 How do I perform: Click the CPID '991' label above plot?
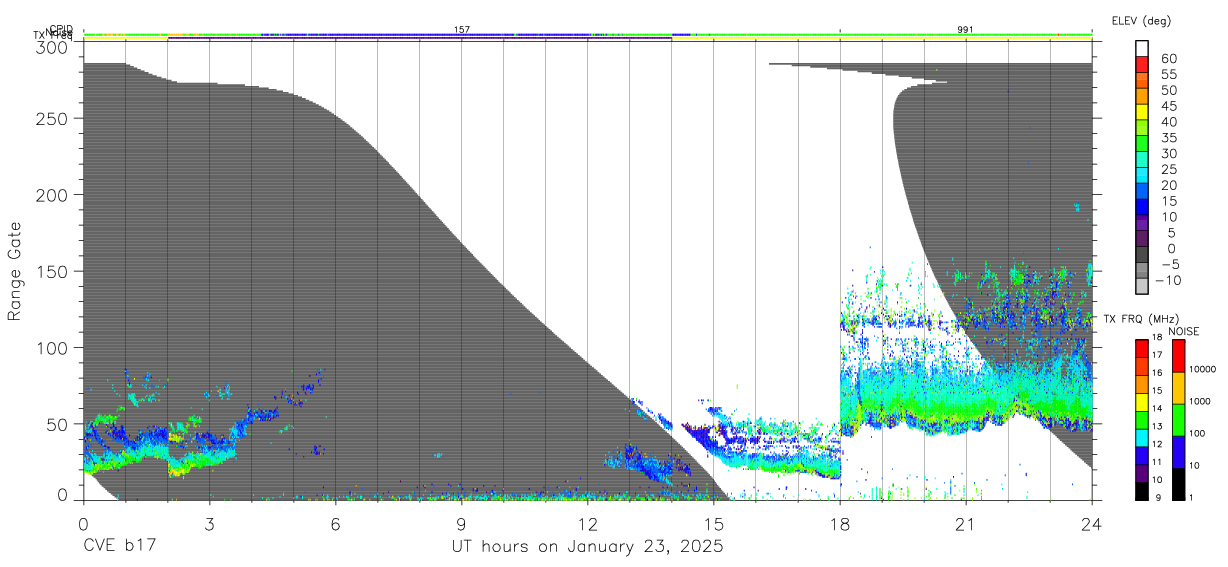pyautogui.click(x=965, y=30)
